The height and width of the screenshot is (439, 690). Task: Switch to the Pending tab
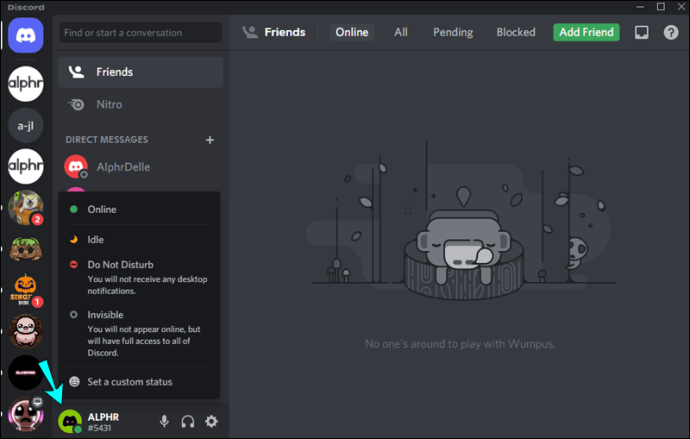point(453,32)
